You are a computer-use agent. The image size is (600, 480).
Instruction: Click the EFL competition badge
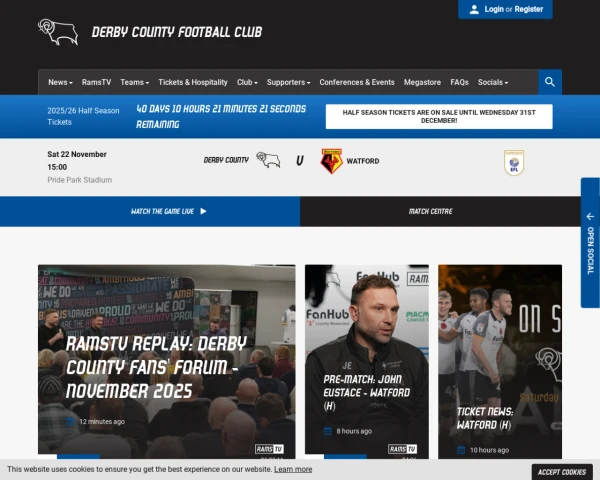(x=514, y=163)
